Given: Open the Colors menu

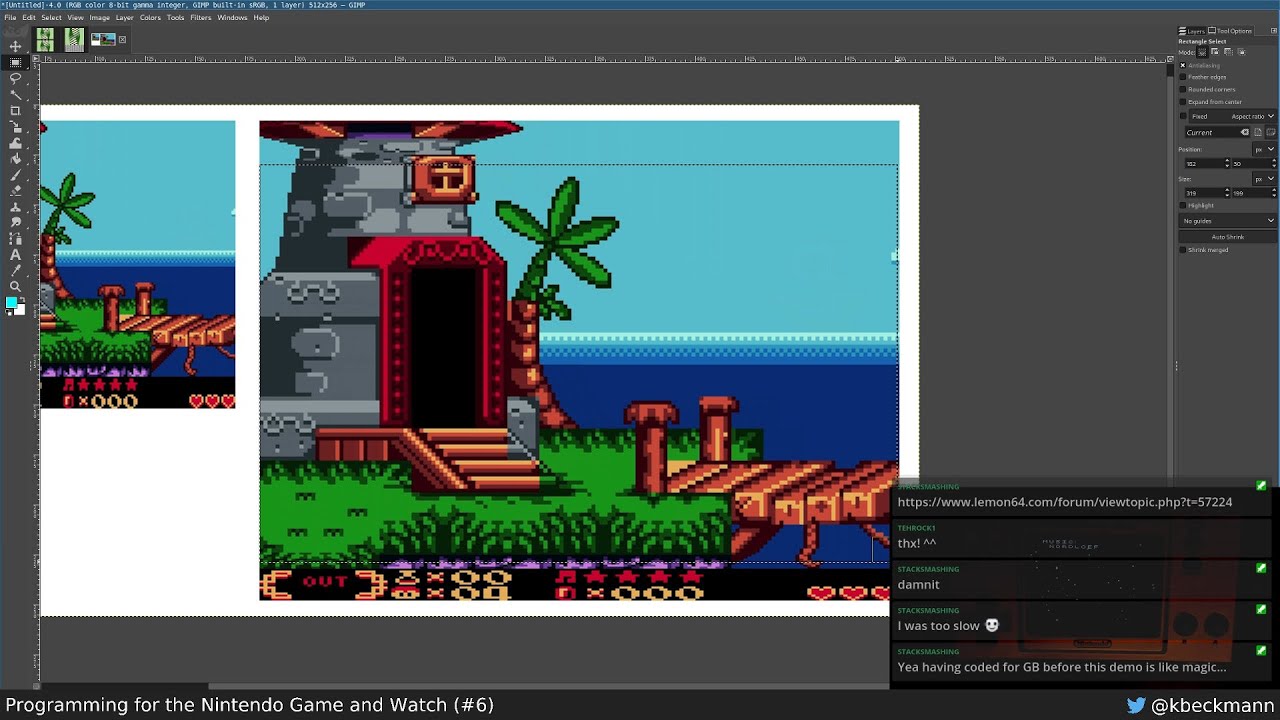Looking at the screenshot, I should pyautogui.click(x=150, y=17).
